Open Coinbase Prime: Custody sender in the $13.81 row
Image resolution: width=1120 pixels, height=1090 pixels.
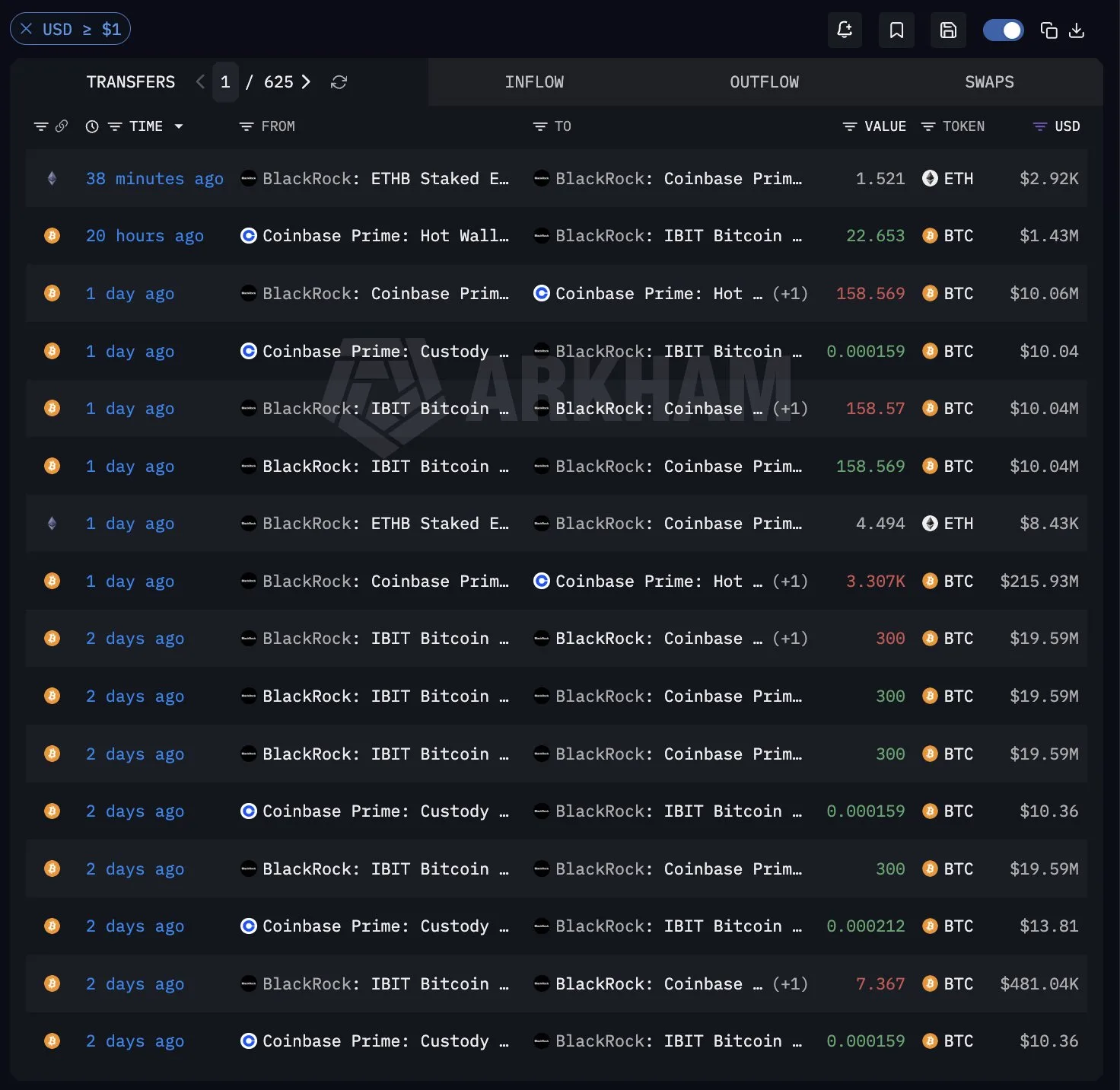(x=386, y=926)
